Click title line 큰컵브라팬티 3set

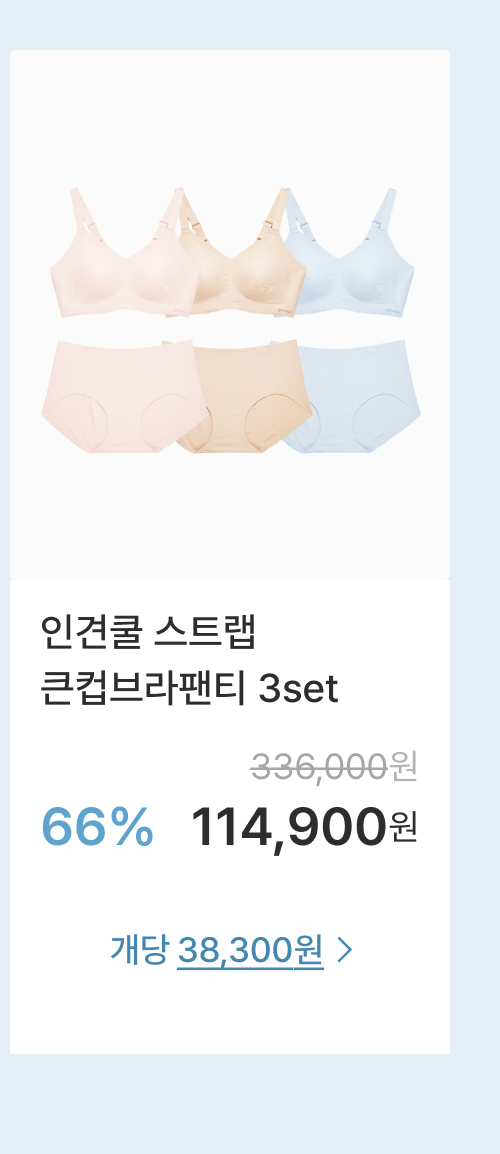(189, 690)
